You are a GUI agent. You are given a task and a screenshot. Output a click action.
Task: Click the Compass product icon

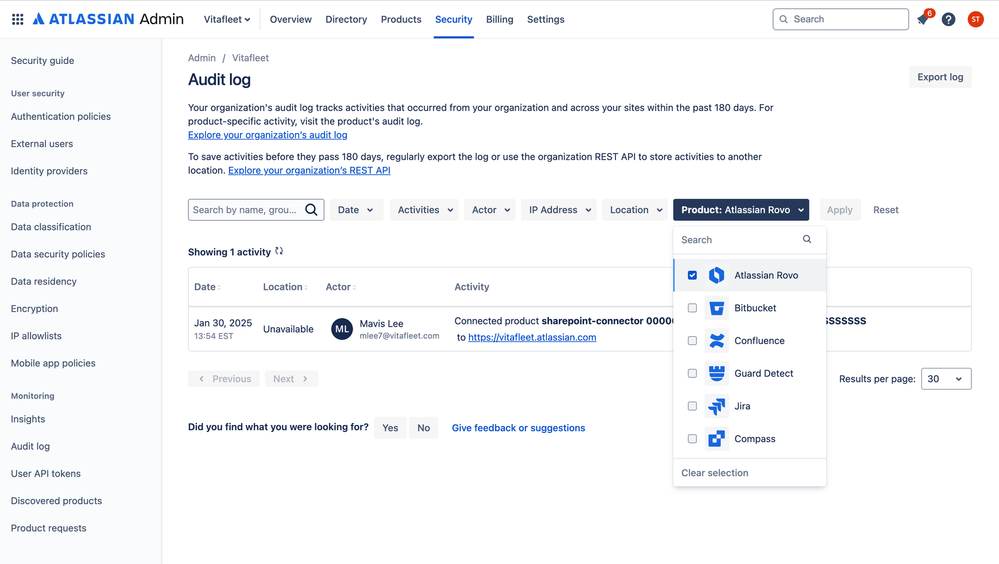[717, 438]
